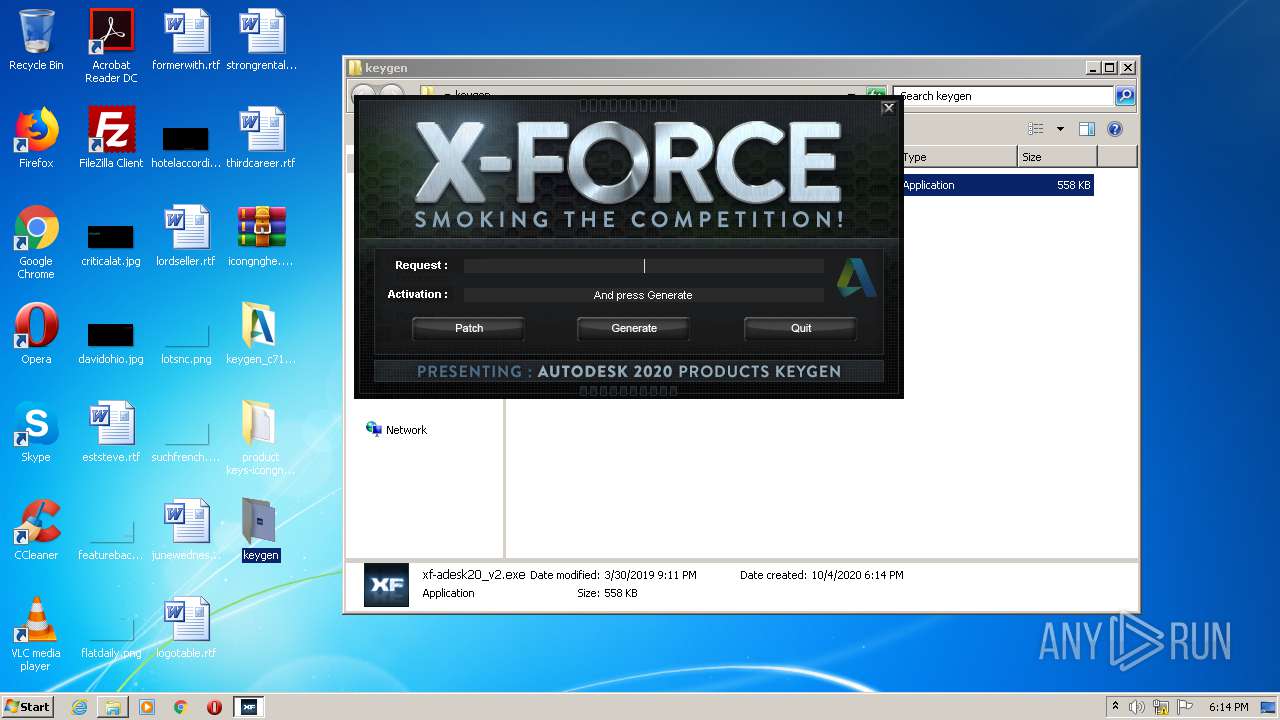
Task: Click the Activation output field
Action: click(643, 295)
